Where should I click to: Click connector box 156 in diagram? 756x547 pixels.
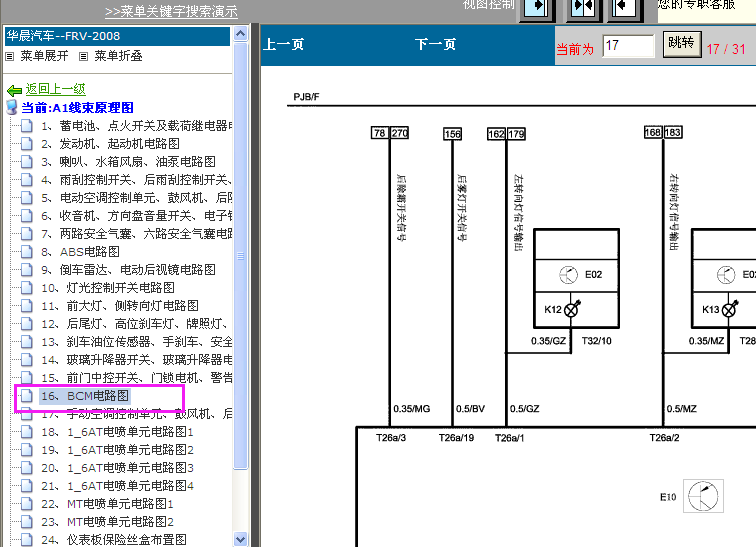tap(452, 133)
